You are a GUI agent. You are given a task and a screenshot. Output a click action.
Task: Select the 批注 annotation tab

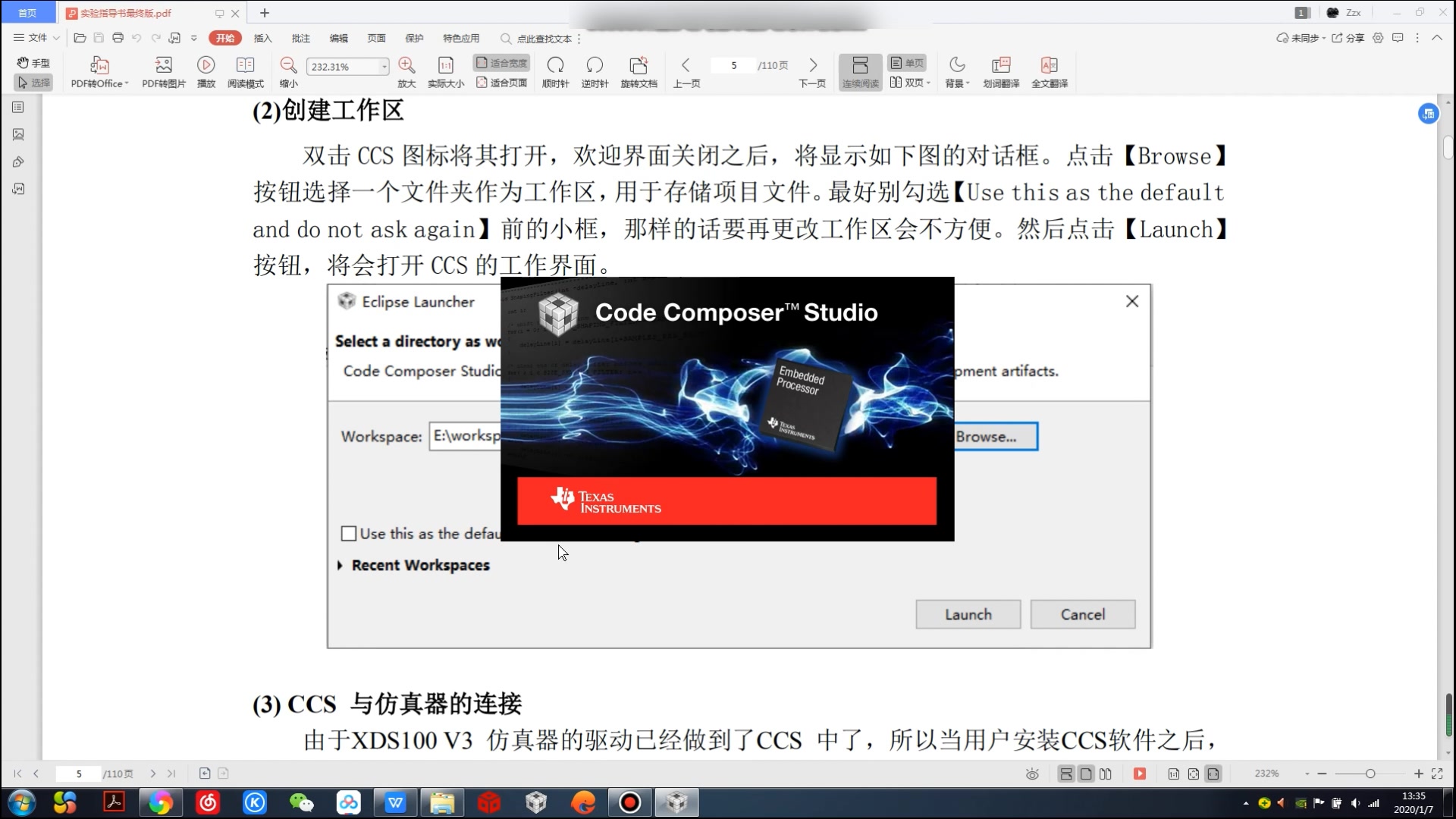pos(301,37)
